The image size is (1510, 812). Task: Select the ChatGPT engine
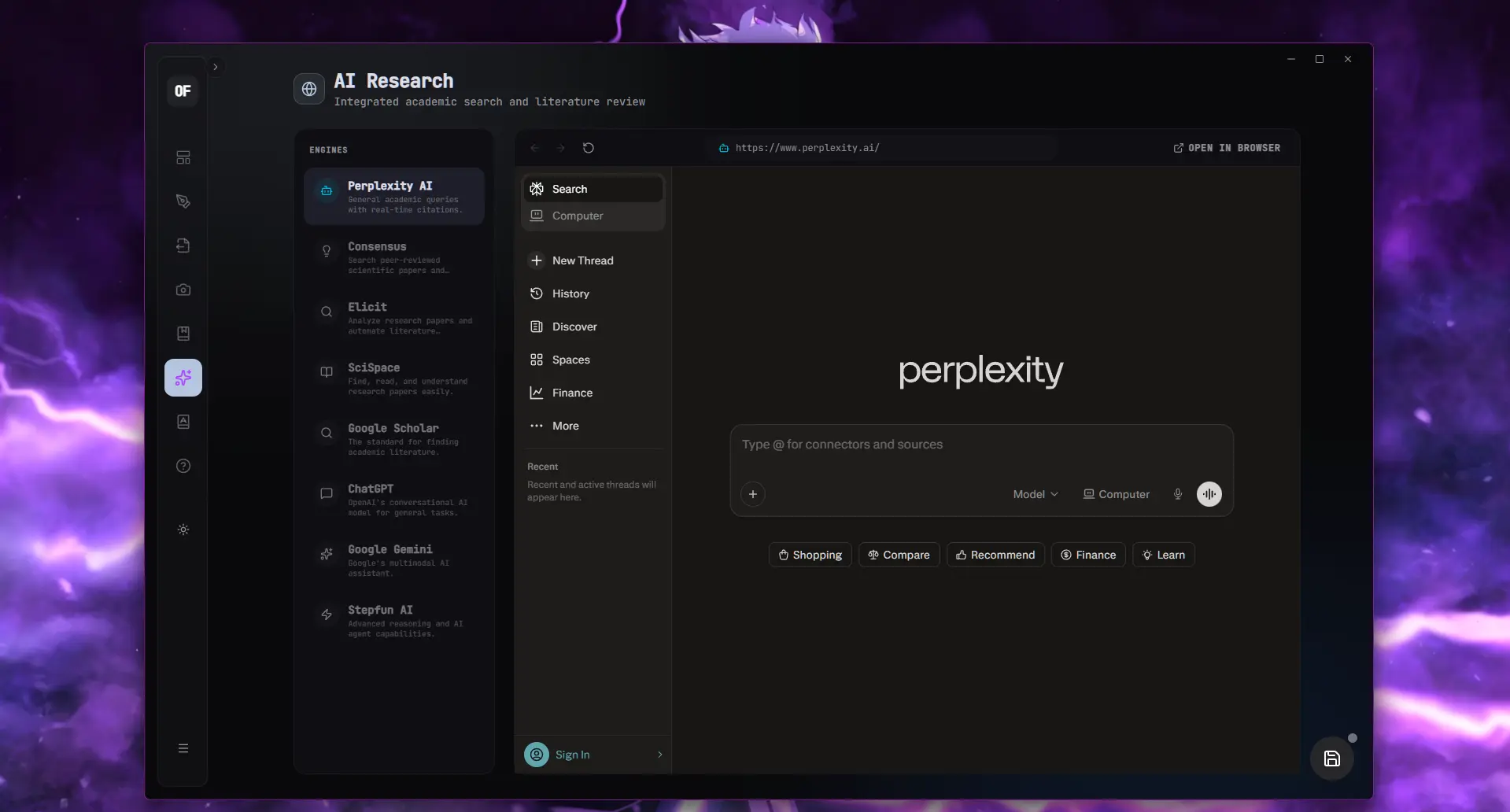click(394, 500)
